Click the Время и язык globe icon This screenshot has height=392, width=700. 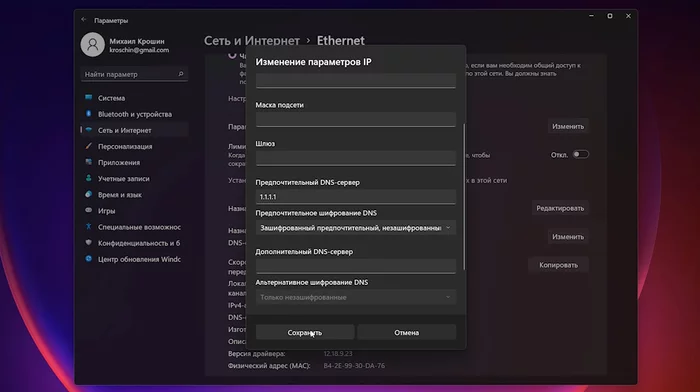pos(88,194)
